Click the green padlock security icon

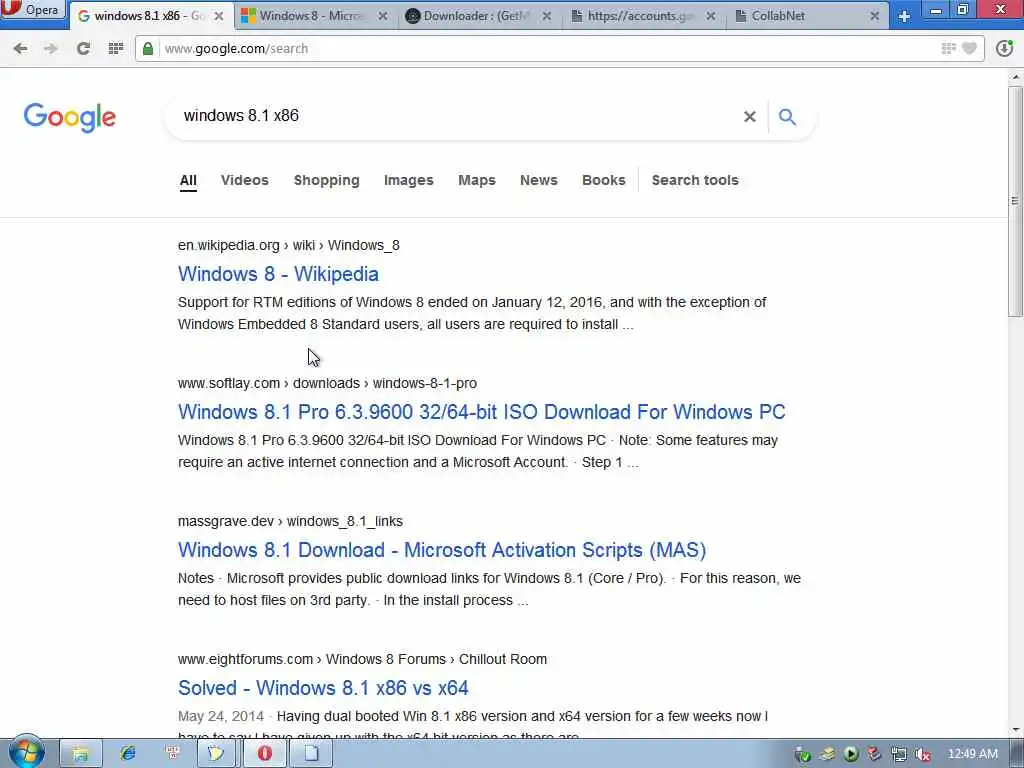pyautogui.click(x=148, y=48)
